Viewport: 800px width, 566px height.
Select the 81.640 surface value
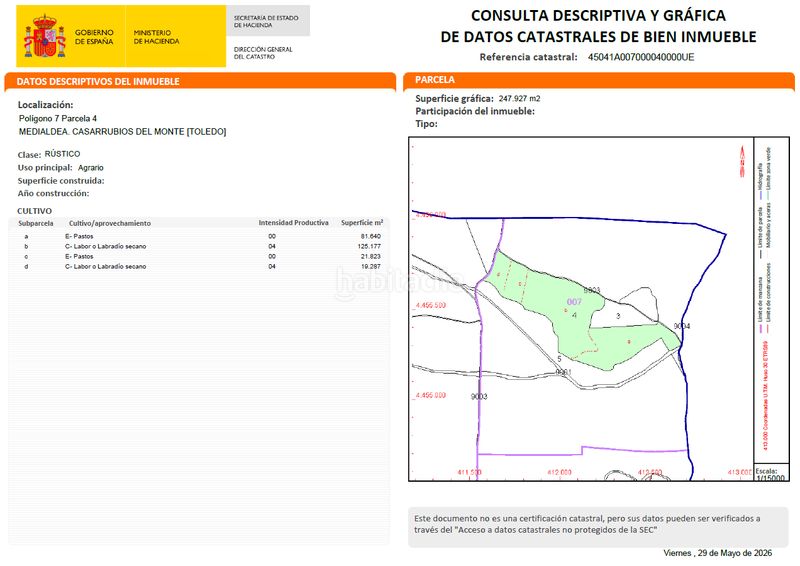(370, 236)
